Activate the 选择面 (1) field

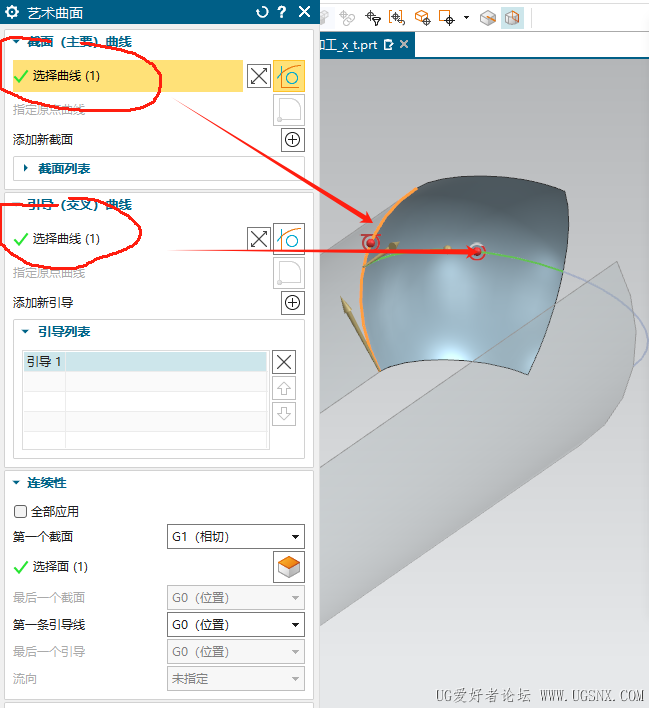[140, 567]
